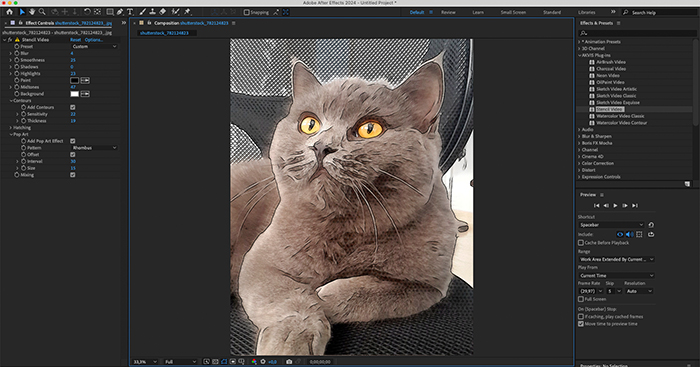Image resolution: width=700 pixels, height=367 pixels.
Task: Select the Hand tool
Action: (32, 12)
